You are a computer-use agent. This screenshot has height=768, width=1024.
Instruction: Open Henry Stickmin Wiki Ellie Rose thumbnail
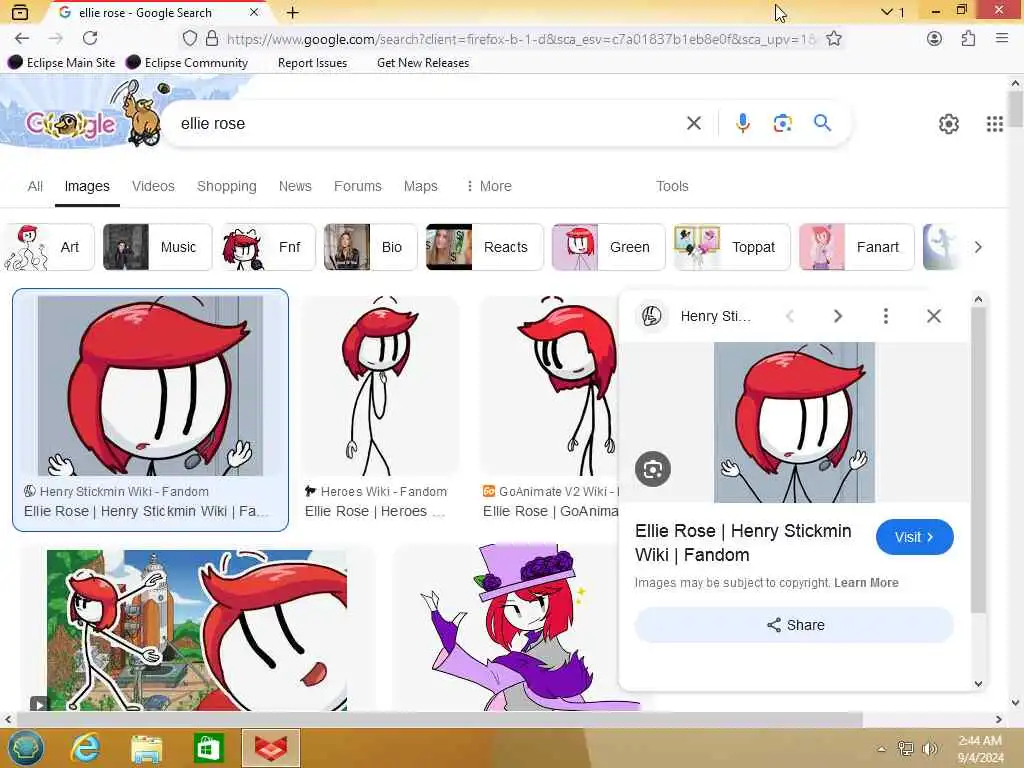pos(150,385)
